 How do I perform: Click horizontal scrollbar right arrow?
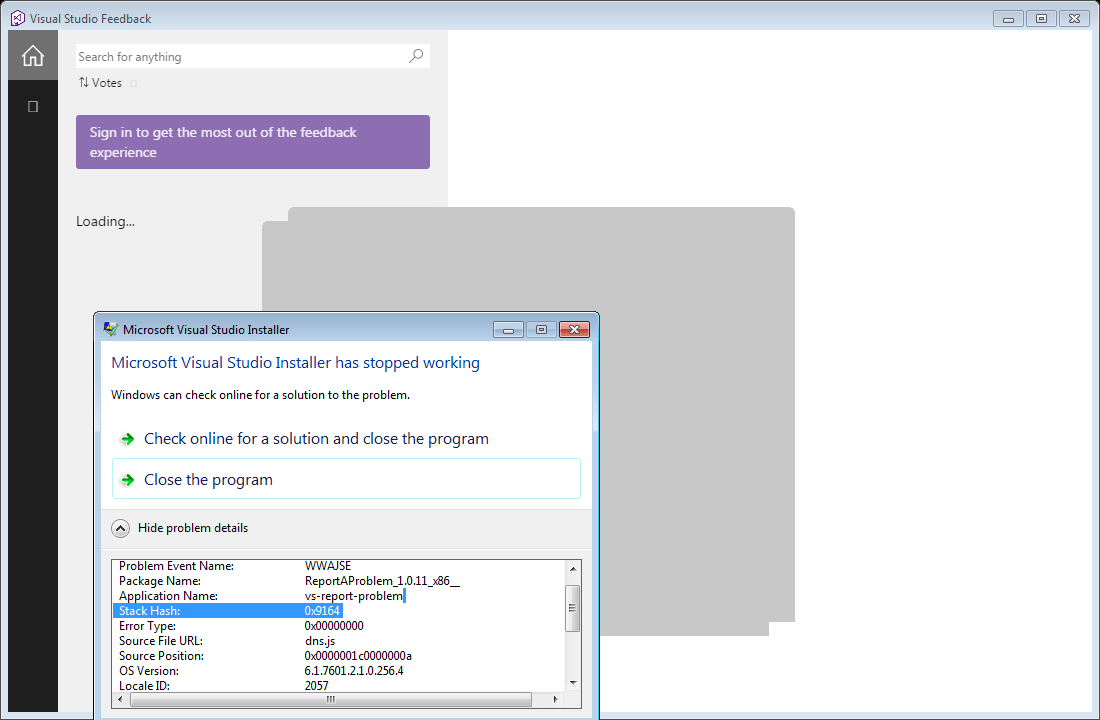tap(556, 700)
